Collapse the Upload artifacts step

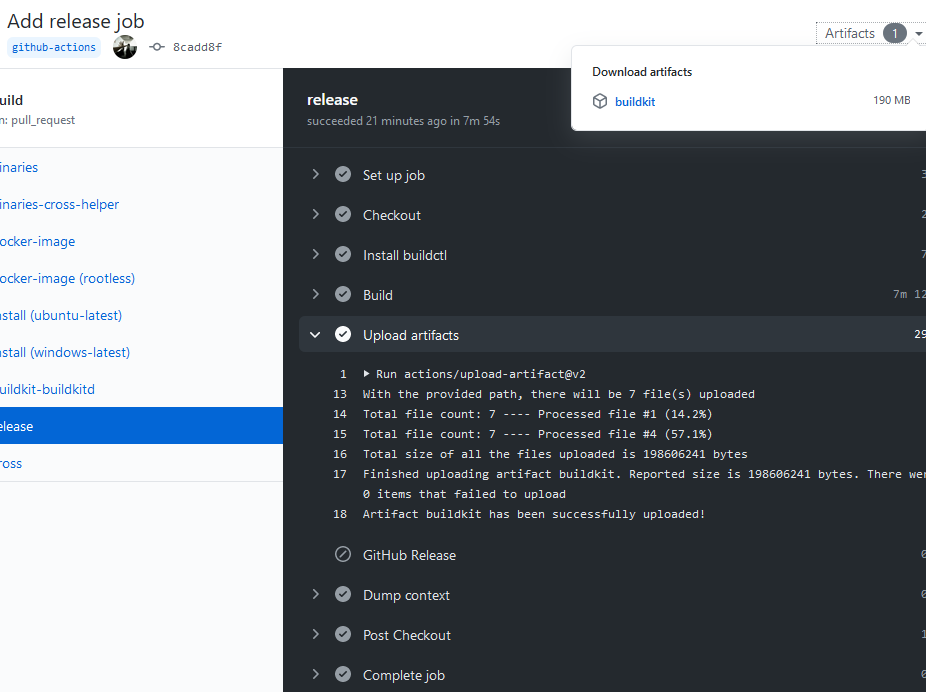pyautogui.click(x=315, y=334)
